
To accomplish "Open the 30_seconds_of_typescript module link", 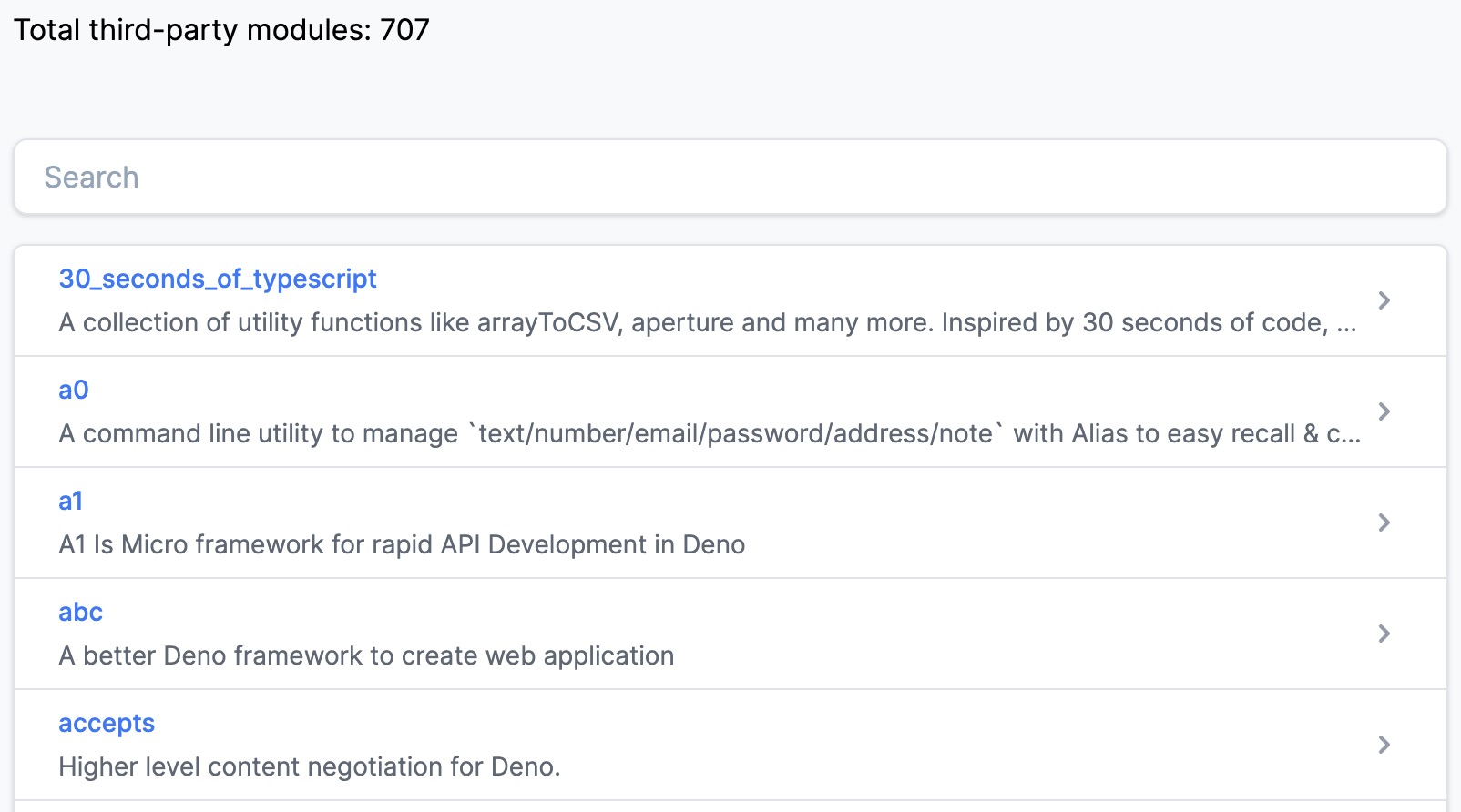I will tap(217, 279).
